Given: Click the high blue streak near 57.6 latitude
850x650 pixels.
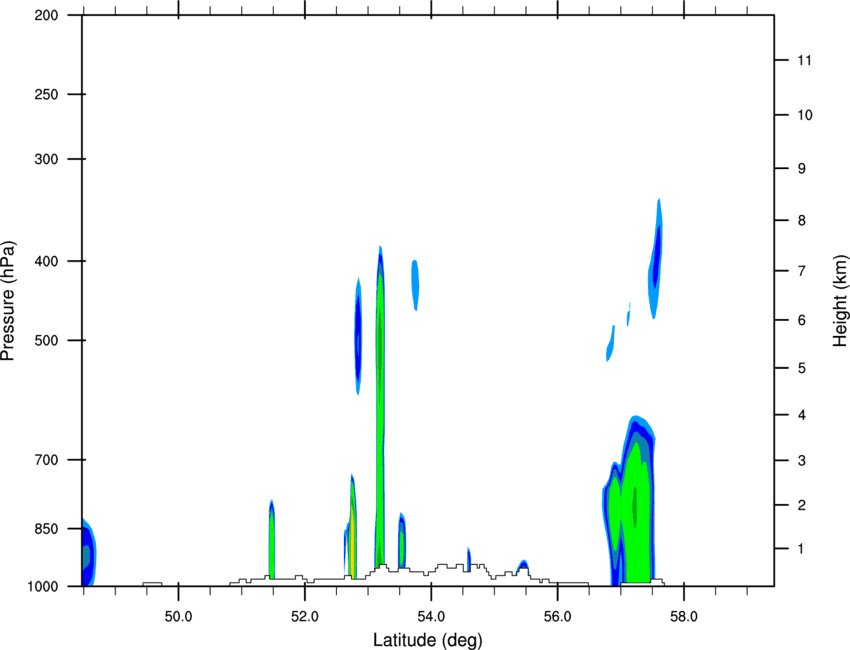Looking at the screenshot, I should pyautogui.click(x=656, y=259).
